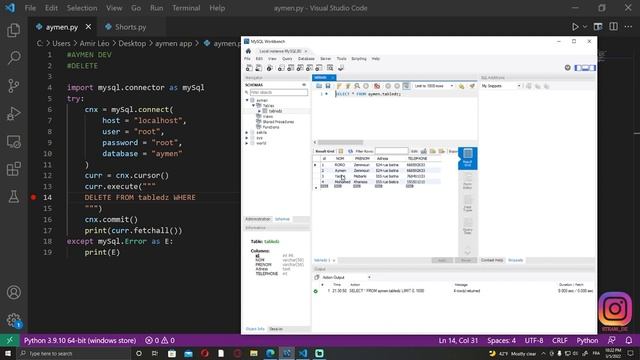Click Ln 14, Col 31 in the status bar
Viewport: 640px width, 360px height.
click(458, 340)
